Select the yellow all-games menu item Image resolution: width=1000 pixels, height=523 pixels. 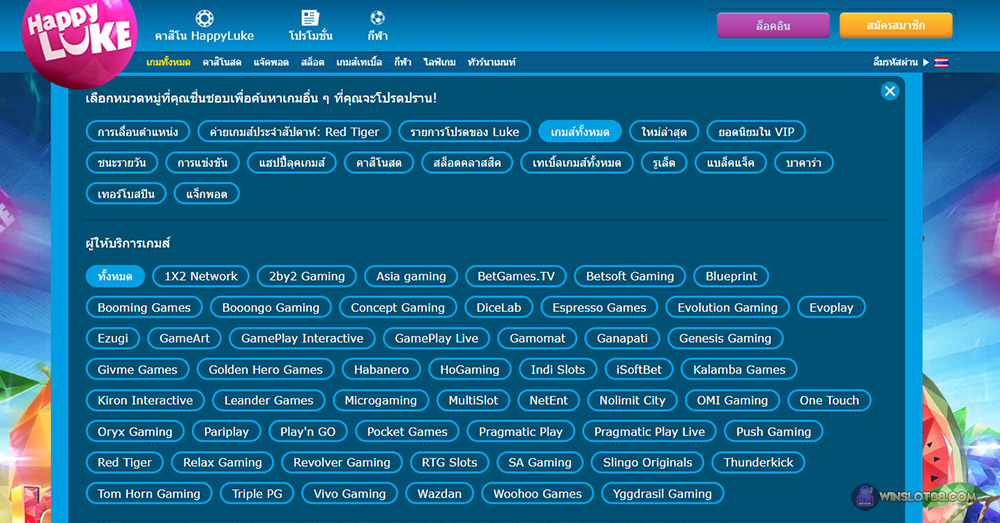pos(168,63)
